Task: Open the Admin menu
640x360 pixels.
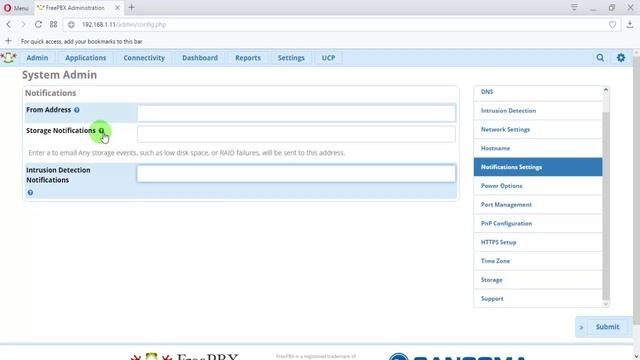Action: click(x=37, y=58)
